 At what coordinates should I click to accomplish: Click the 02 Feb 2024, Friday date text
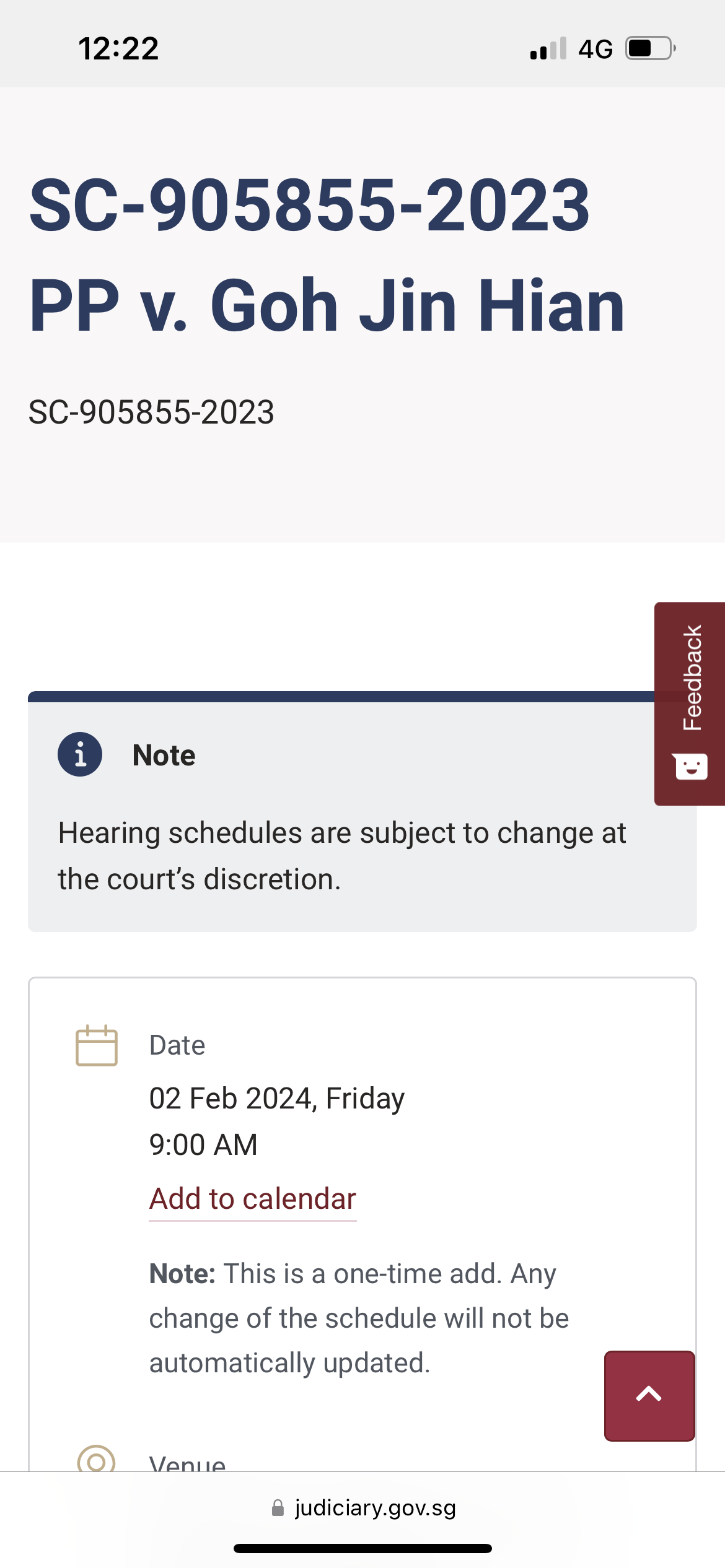coord(276,1099)
